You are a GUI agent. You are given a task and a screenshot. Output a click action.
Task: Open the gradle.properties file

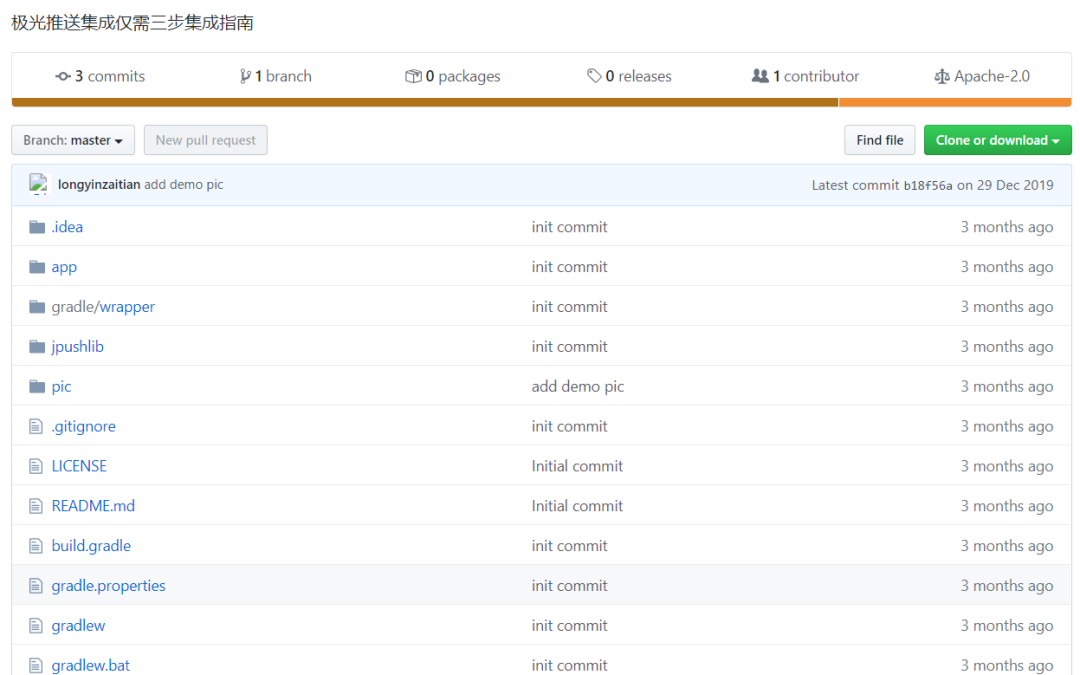(108, 586)
